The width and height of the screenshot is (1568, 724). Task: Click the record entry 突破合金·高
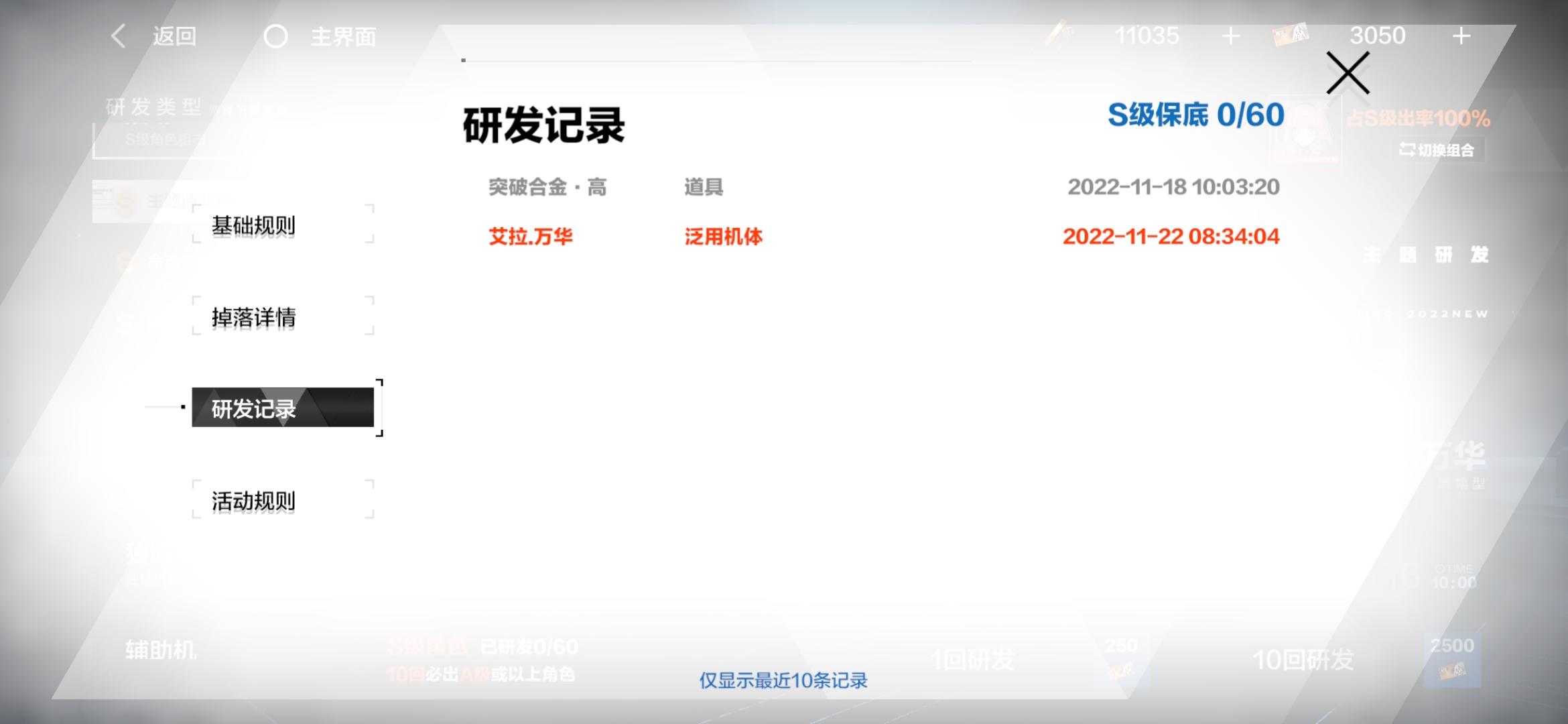pos(547,186)
